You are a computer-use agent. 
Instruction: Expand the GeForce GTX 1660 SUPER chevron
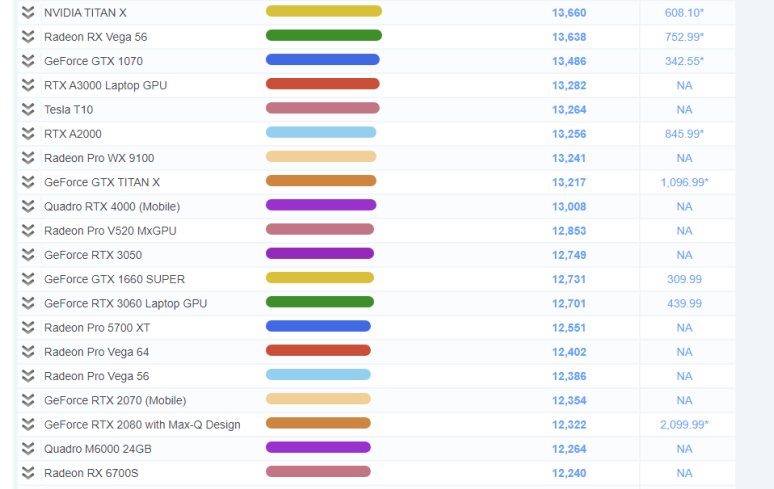[28, 279]
